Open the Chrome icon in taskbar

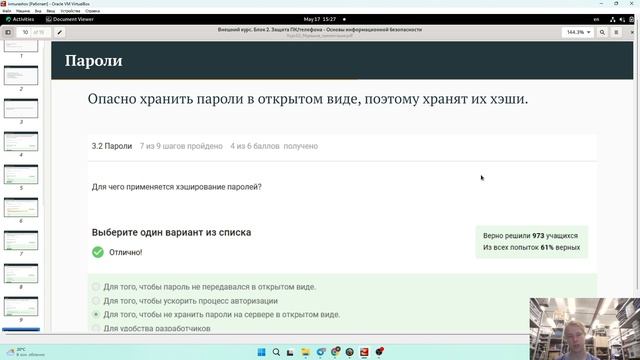click(x=336, y=352)
